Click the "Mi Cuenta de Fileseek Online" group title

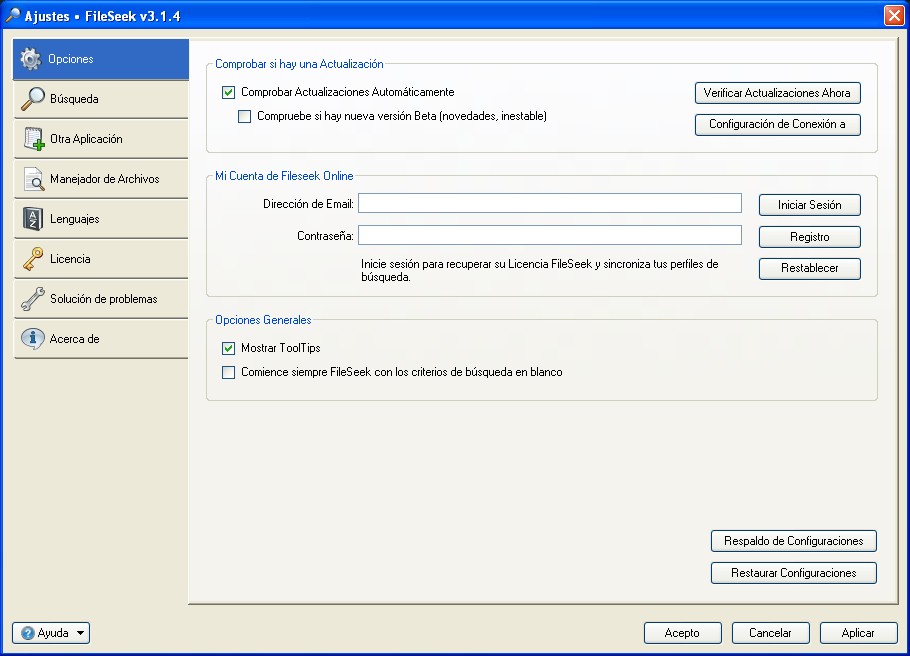284,176
